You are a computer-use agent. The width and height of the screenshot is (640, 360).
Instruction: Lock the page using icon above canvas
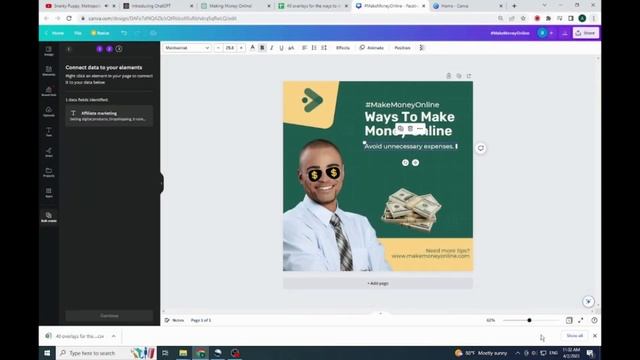(449, 76)
